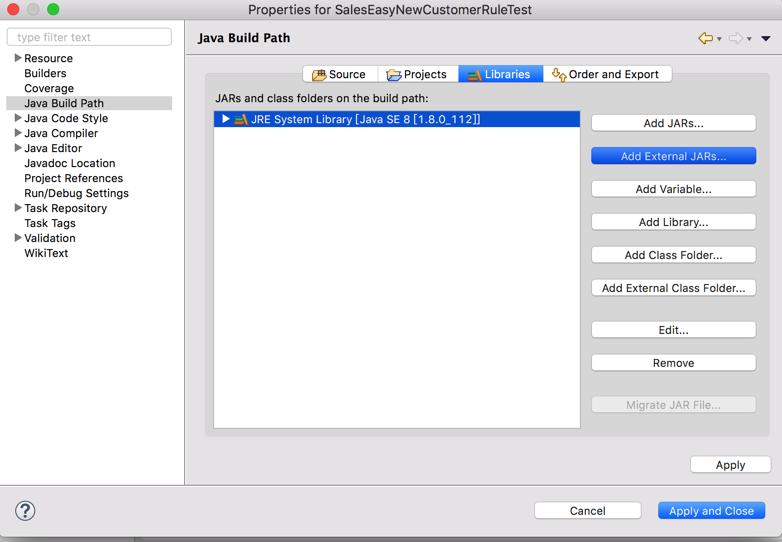Screen dimensions: 782x542
Task: Open the forward history dropdown arrow
Action: pos(749,39)
